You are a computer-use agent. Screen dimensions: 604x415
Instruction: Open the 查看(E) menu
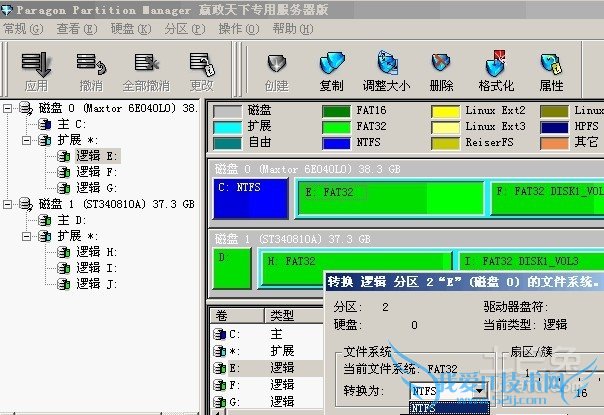(77, 29)
